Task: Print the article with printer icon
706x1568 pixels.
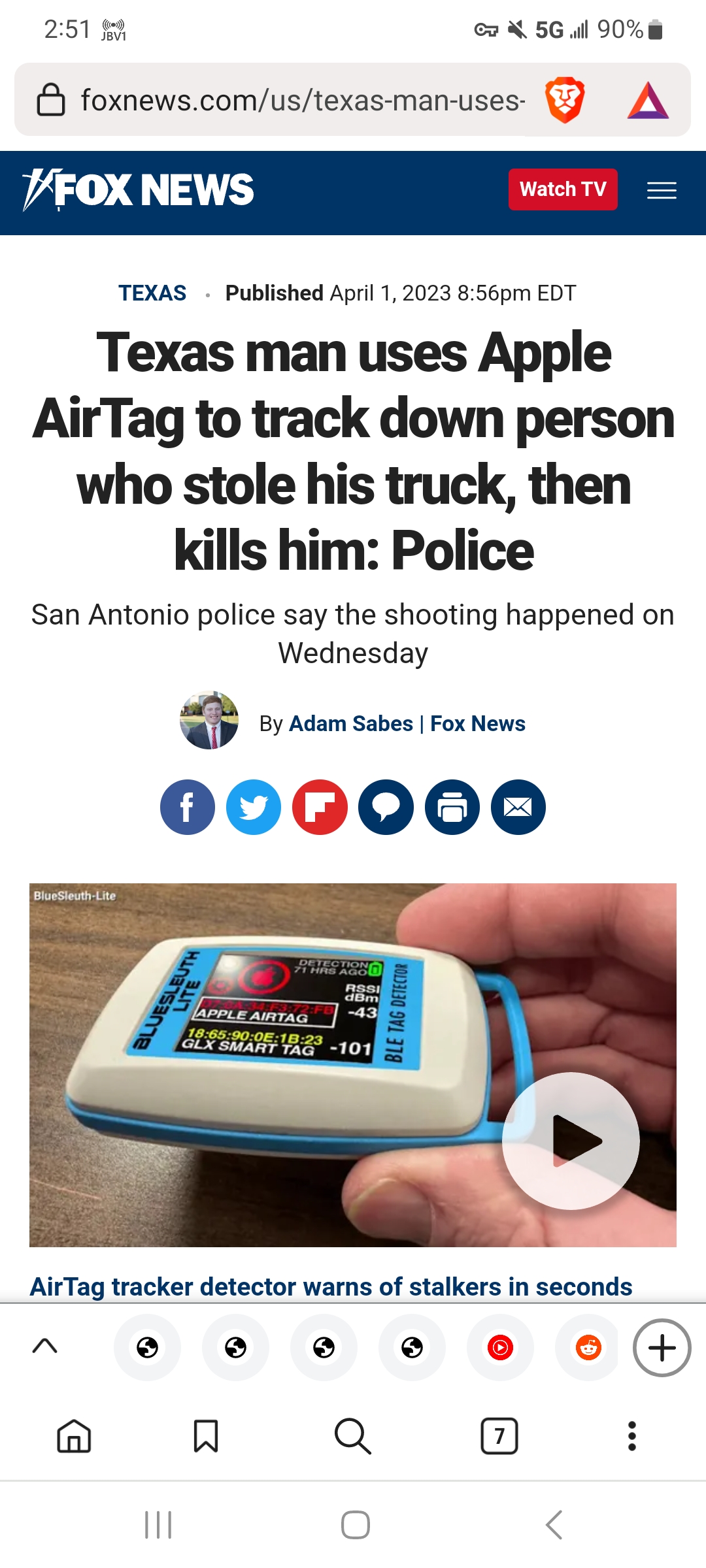Action: [452, 807]
